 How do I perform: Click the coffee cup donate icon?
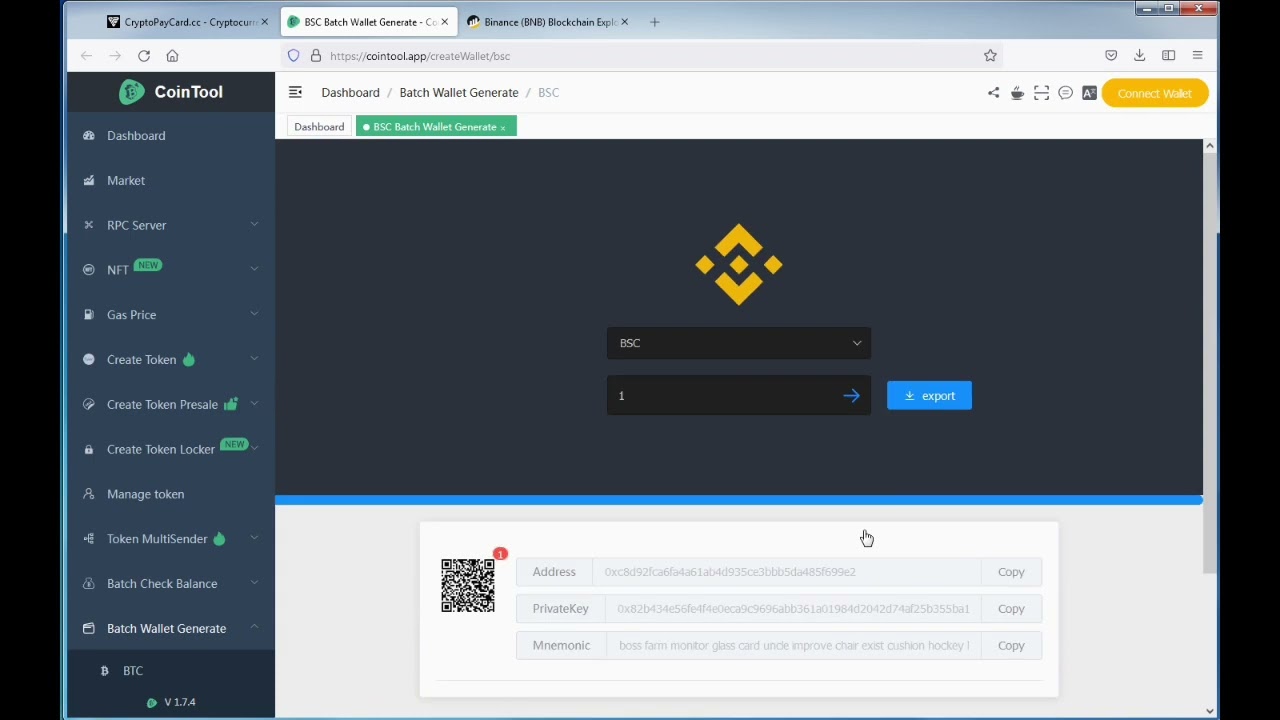coord(1017,93)
